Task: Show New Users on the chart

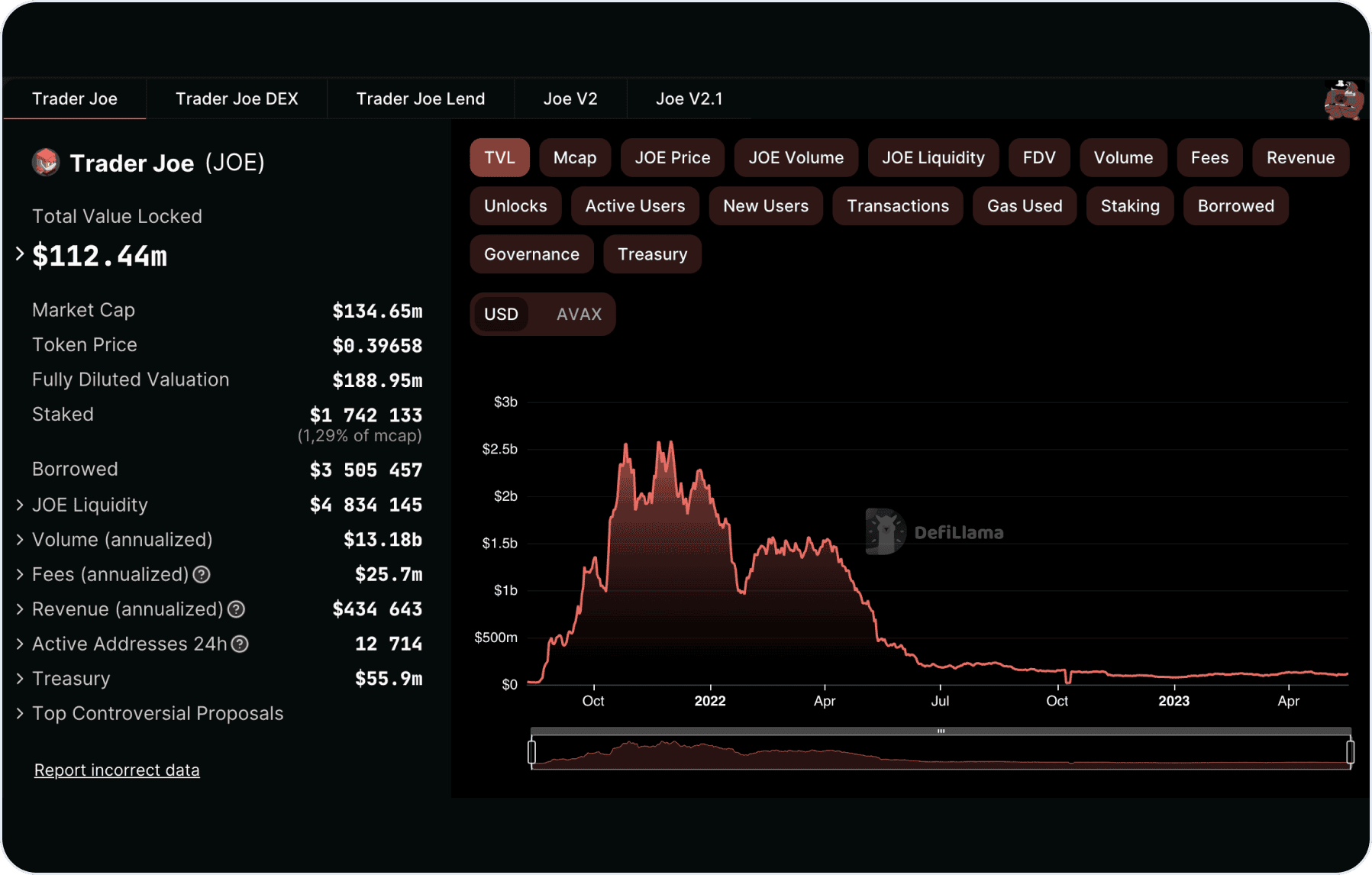Action: coord(766,206)
